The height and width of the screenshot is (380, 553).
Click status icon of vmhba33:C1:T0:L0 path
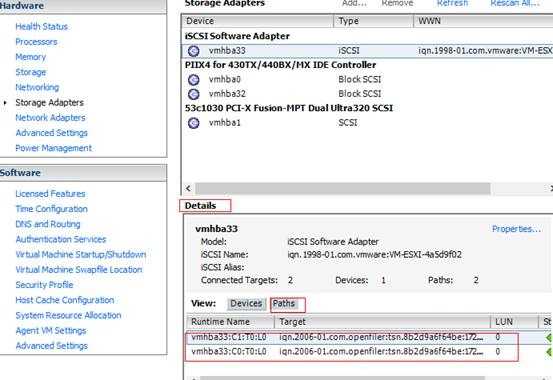[548, 338]
